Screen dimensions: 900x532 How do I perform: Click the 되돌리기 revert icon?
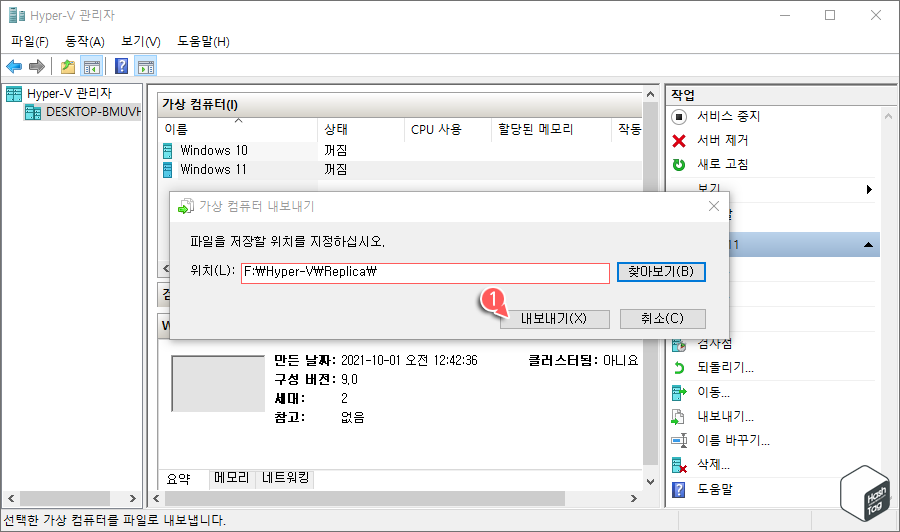679,368
